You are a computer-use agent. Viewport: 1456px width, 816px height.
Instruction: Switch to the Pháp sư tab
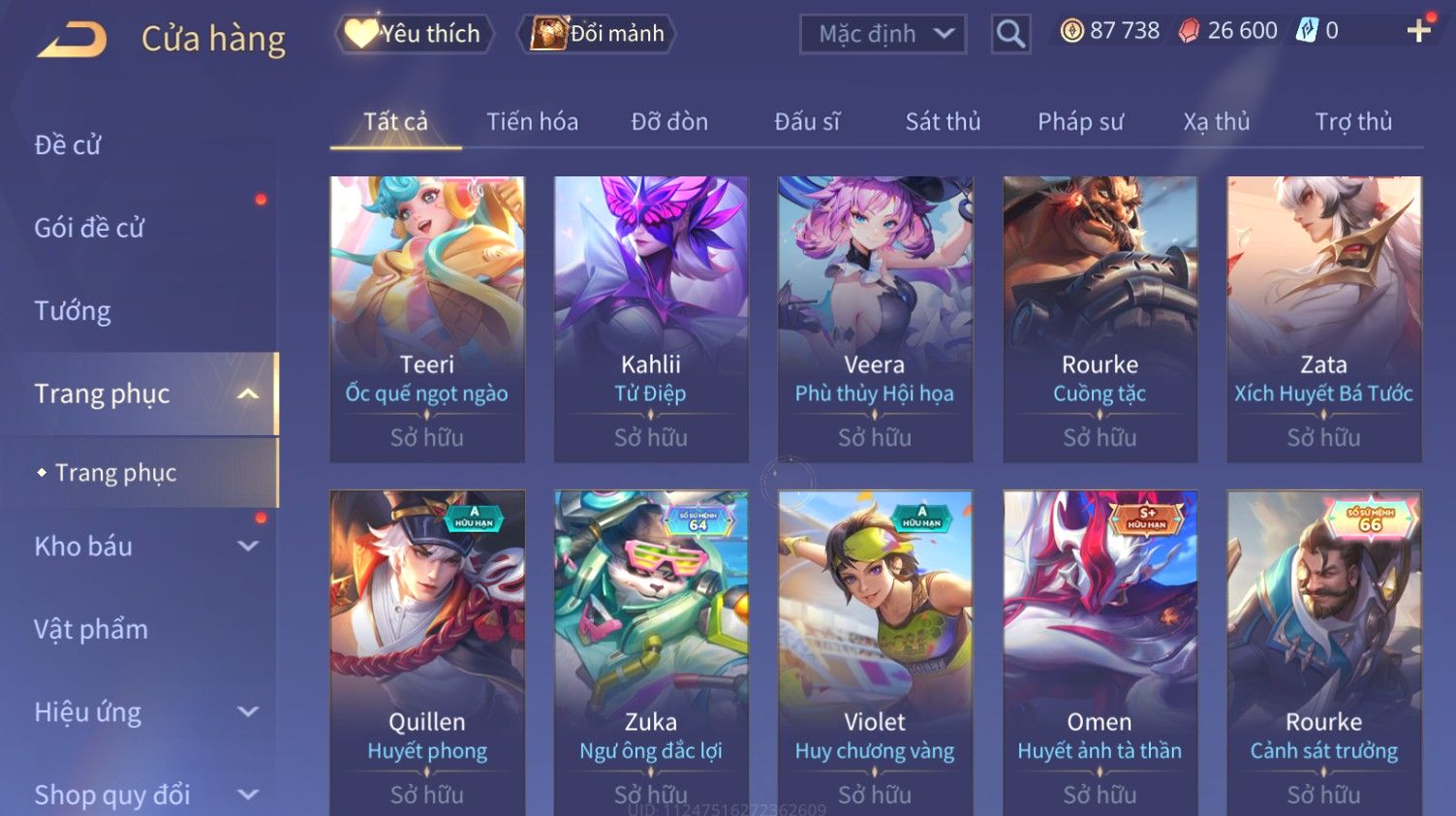click(x=1080, y=122)
